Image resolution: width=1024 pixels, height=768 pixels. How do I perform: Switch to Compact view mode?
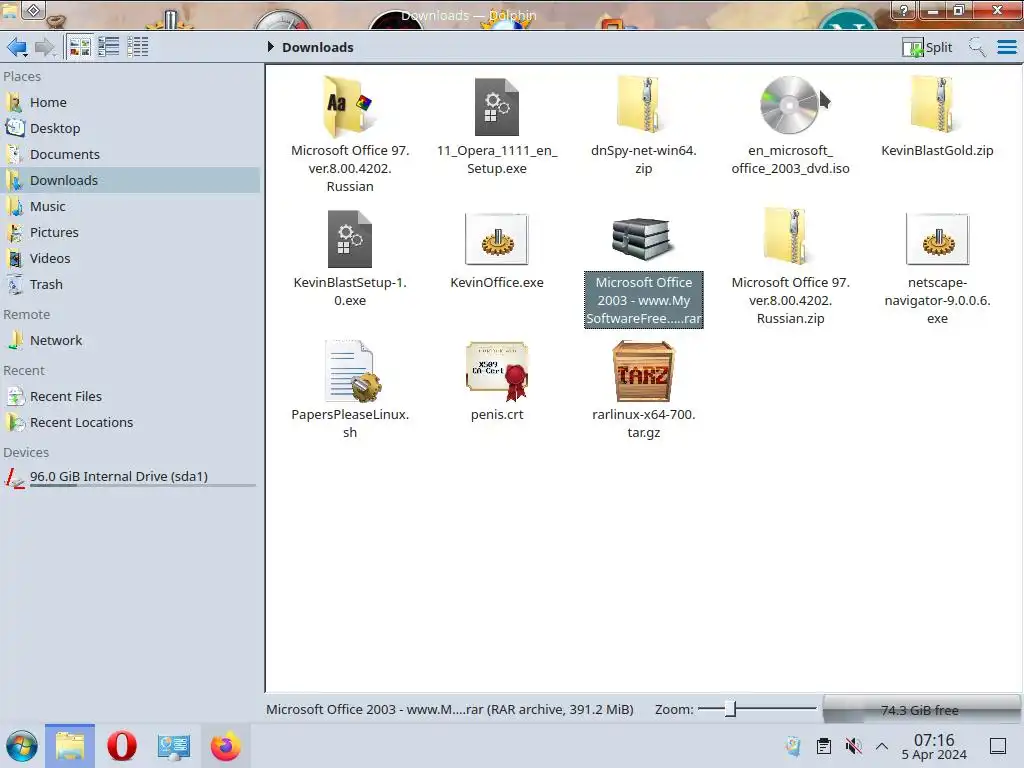pos(108,47)
